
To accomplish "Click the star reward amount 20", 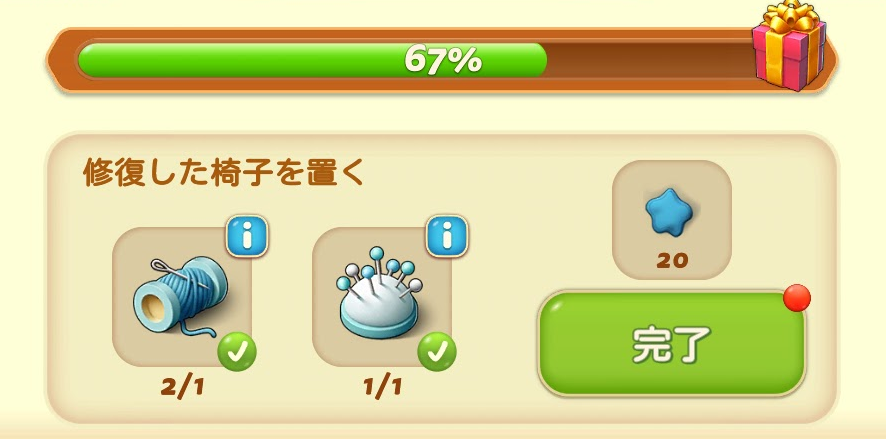I will click(672, 260).
